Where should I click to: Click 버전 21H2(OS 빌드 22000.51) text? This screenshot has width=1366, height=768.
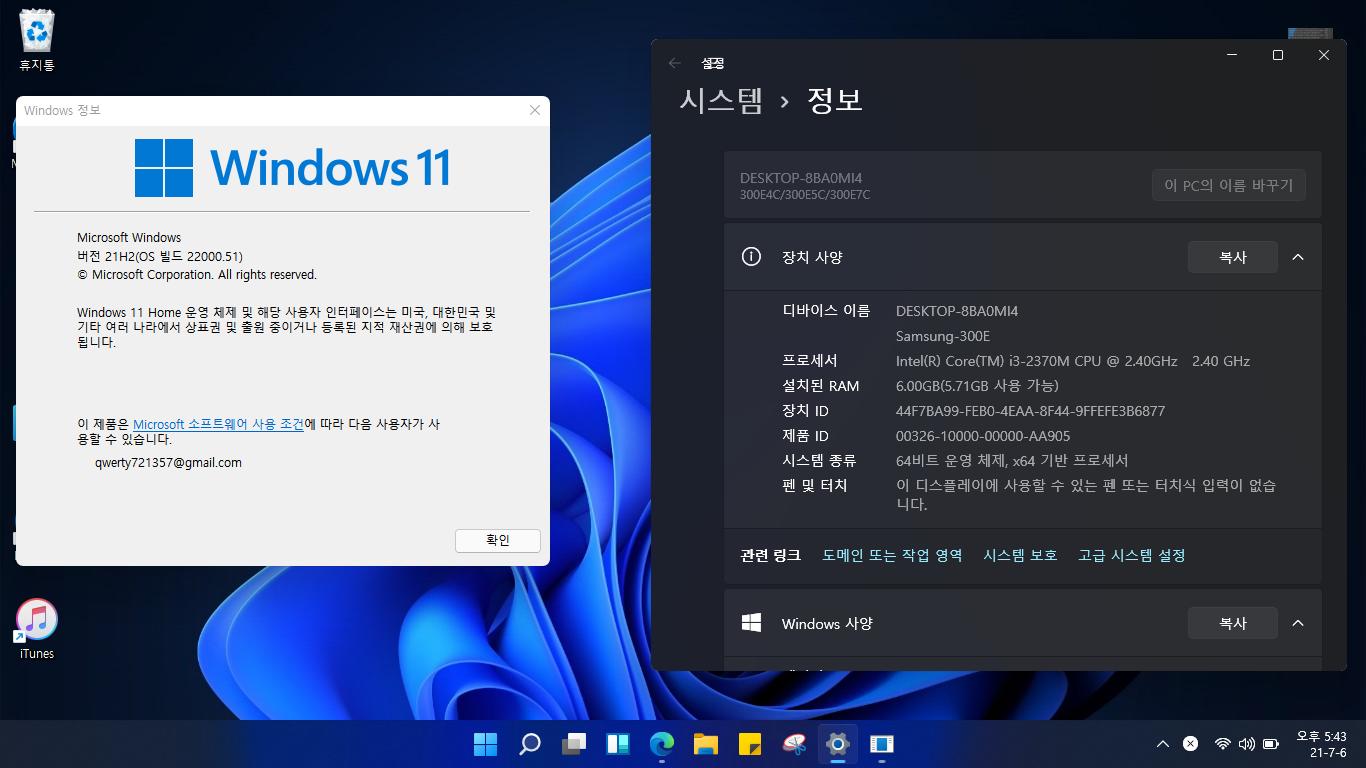click(x=160, y=256)
